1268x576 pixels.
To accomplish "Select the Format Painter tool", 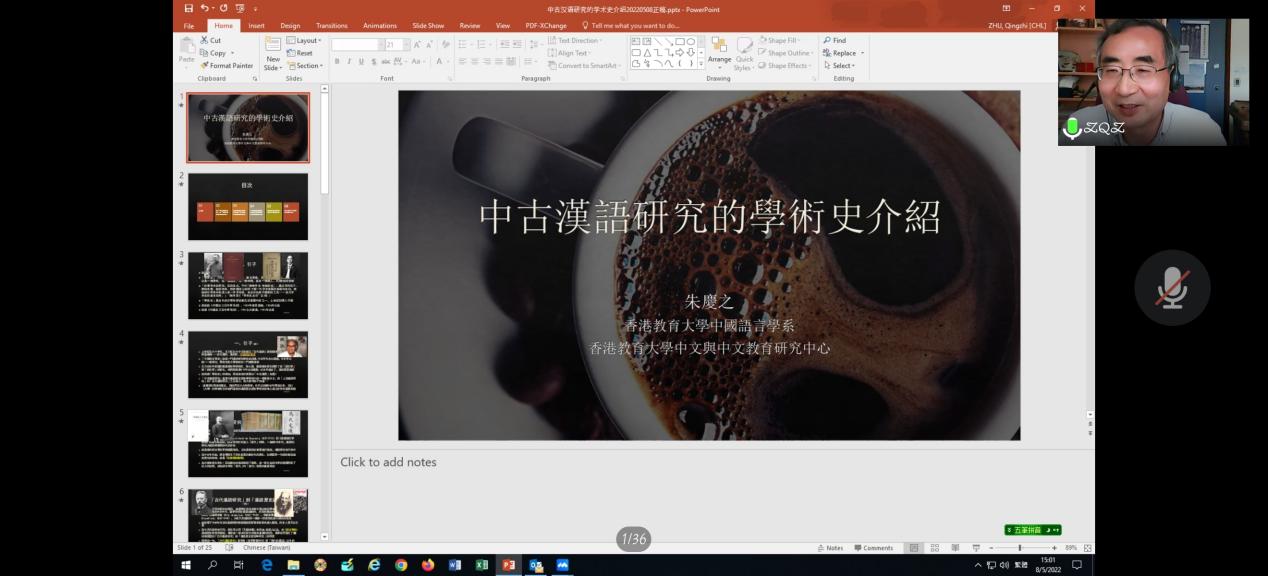I will [226, 66].
